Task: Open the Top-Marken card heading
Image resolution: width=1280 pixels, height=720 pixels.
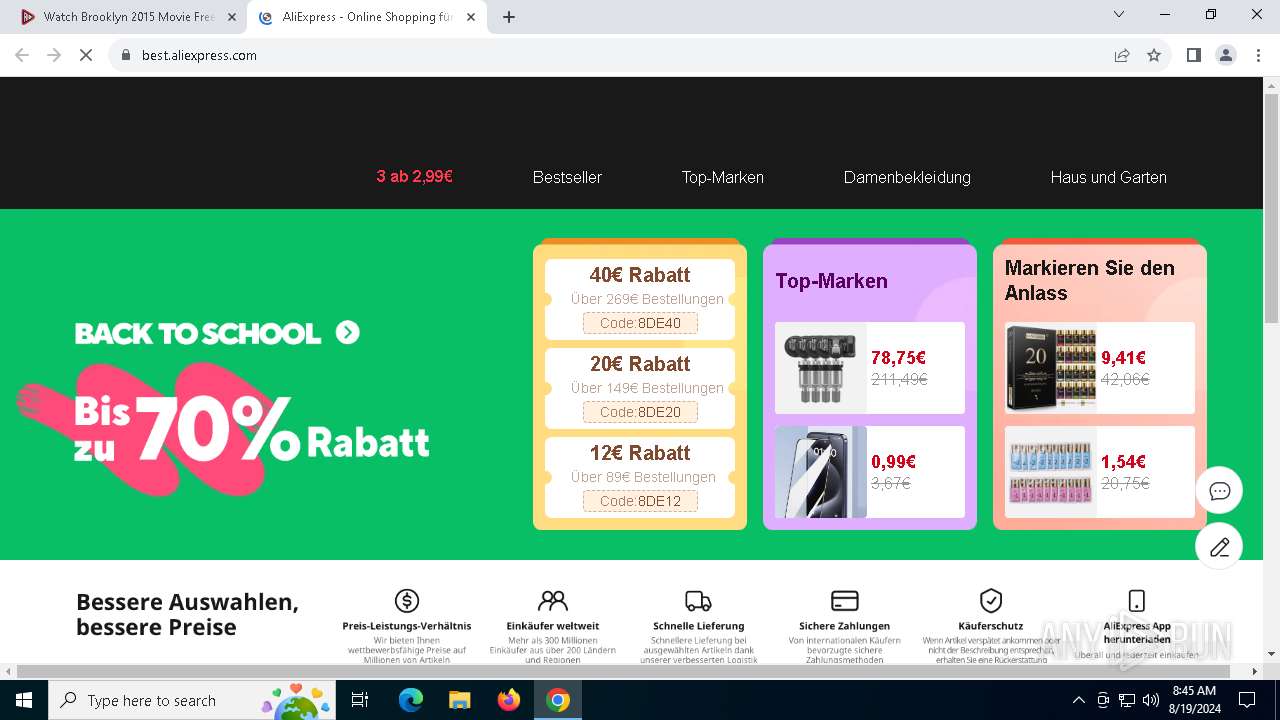Action: [x=831, y=281]
